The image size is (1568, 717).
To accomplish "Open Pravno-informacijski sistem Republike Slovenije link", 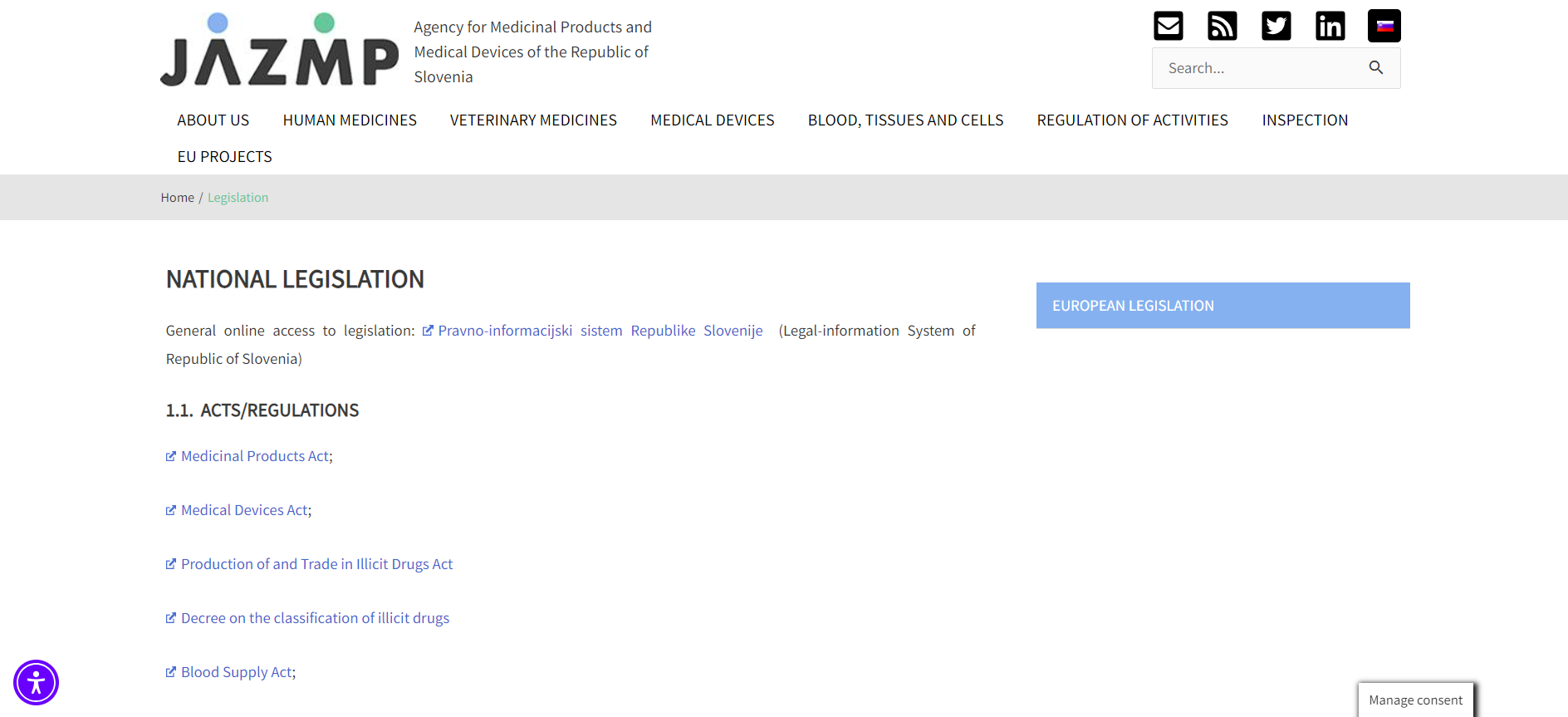I will click(x=600, y=331).
